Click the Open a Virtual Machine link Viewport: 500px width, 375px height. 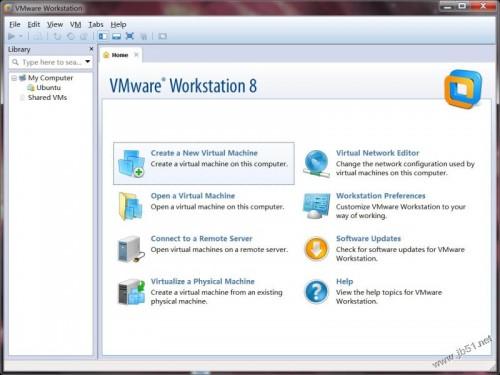(x=193, y=196)
